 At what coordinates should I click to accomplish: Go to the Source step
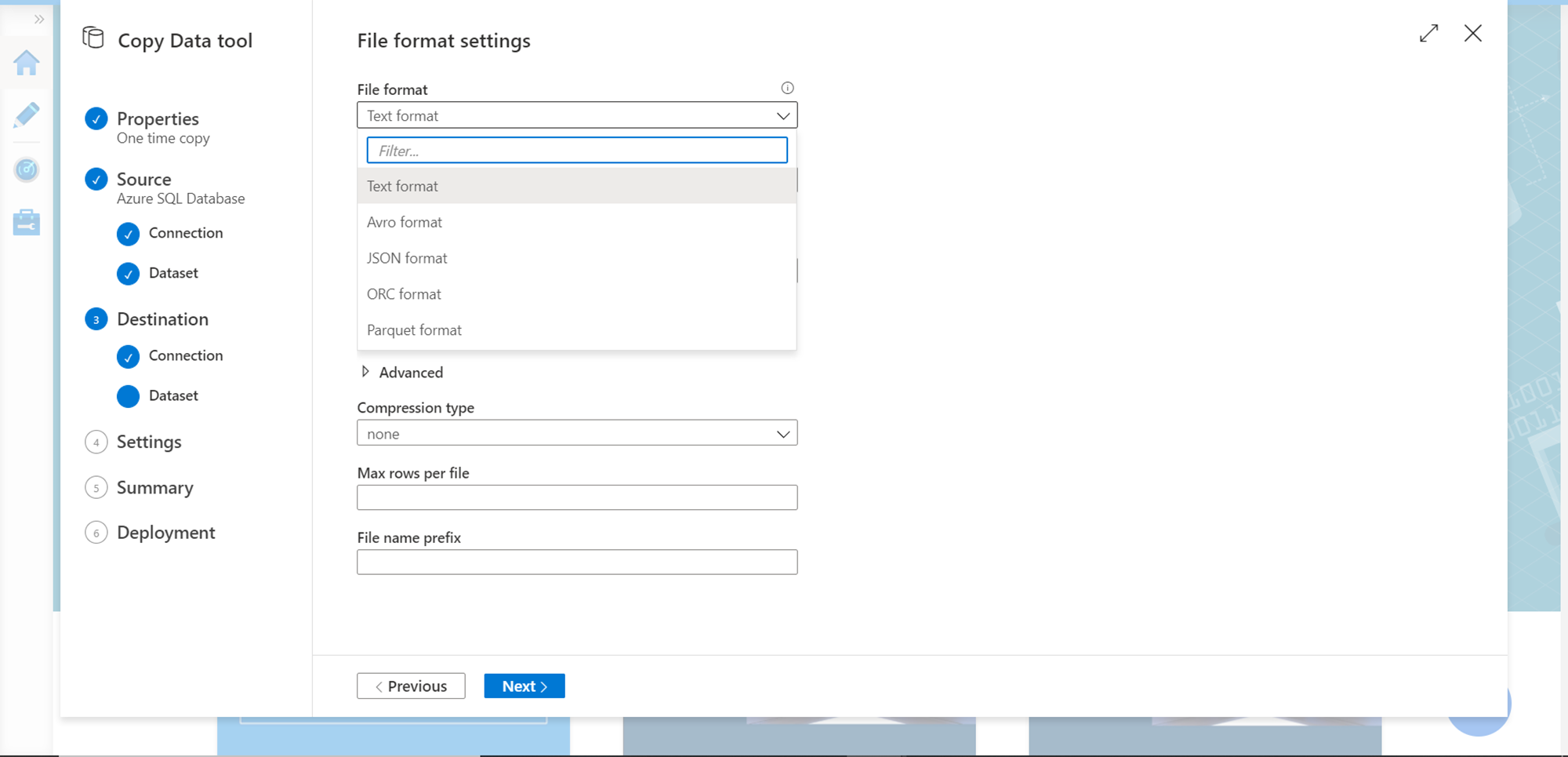[x=143, y=180]
